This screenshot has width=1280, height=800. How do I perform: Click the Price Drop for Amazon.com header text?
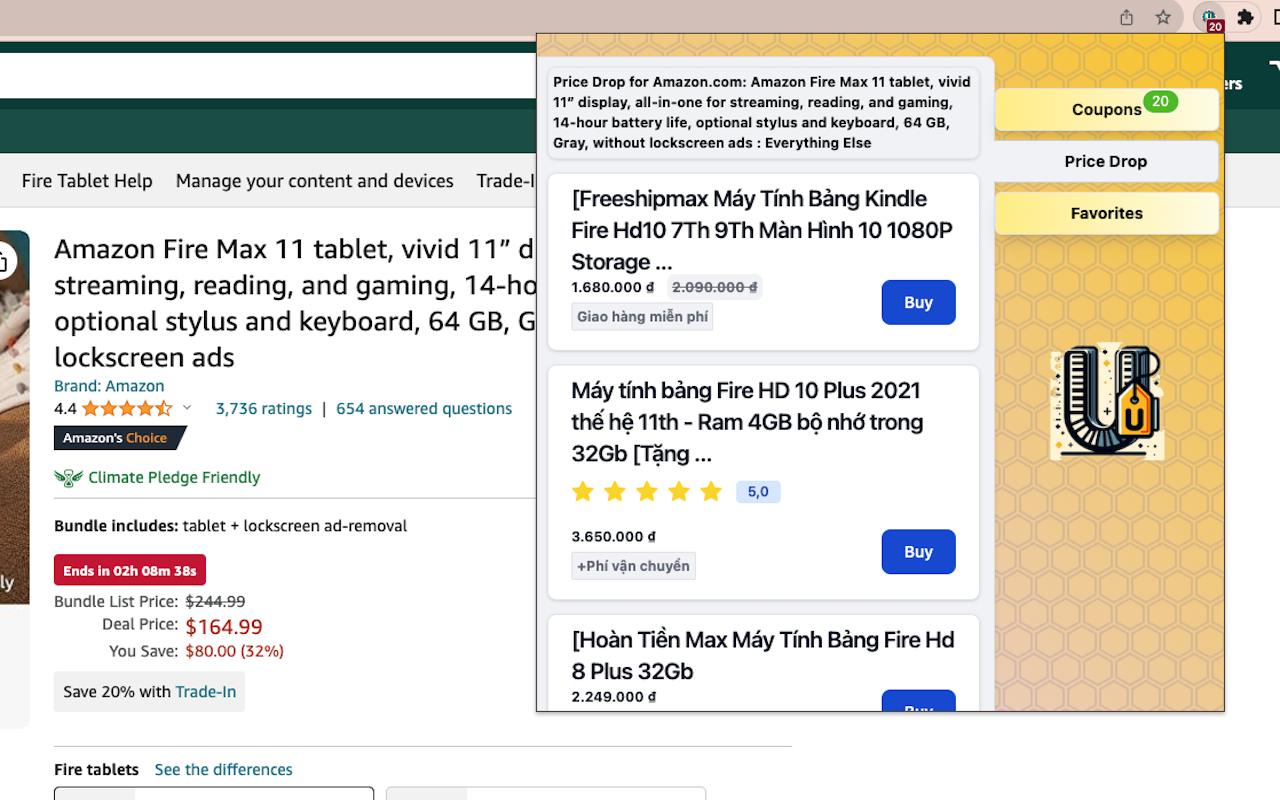point(763,112)
